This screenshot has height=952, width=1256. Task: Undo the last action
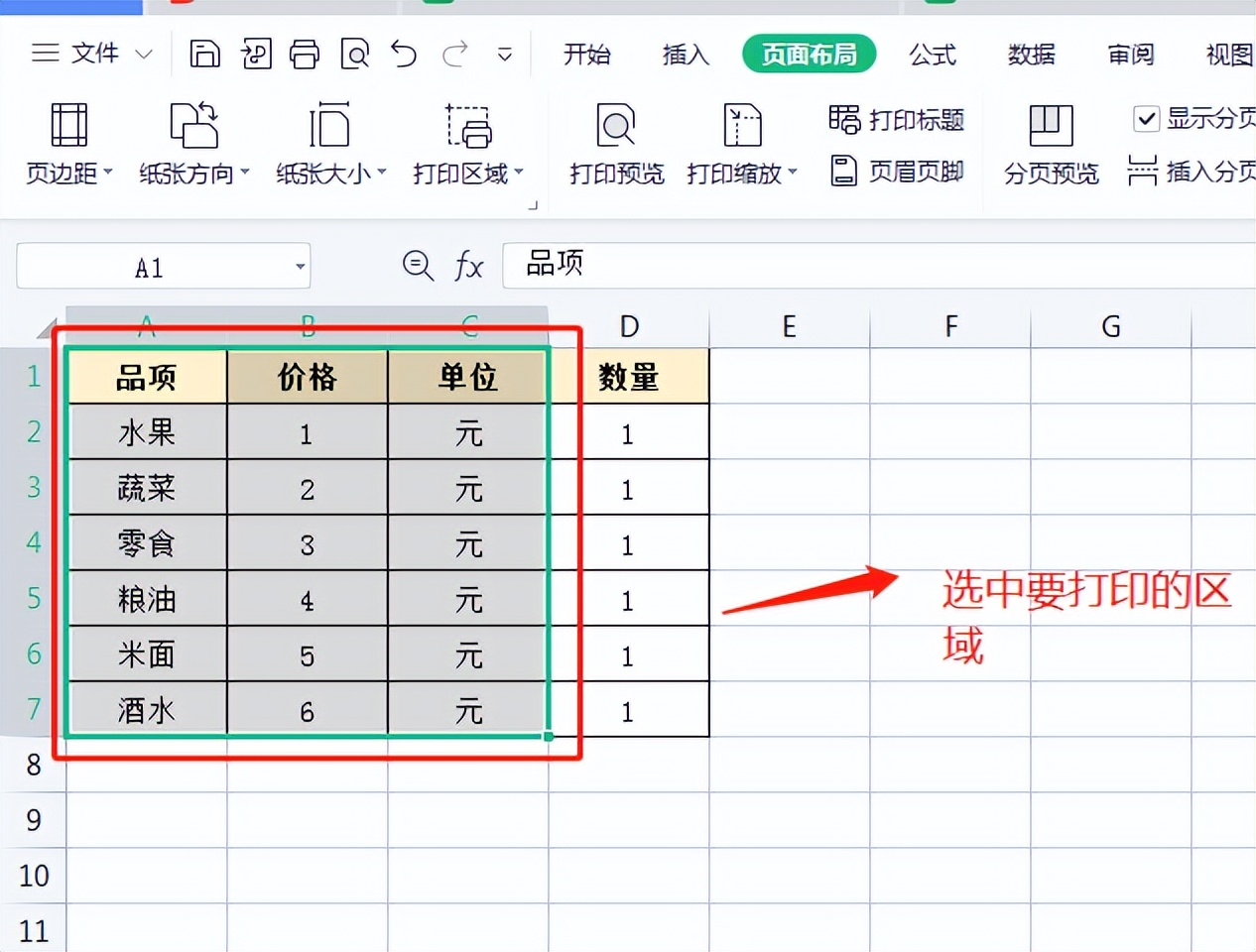point(404,54)
